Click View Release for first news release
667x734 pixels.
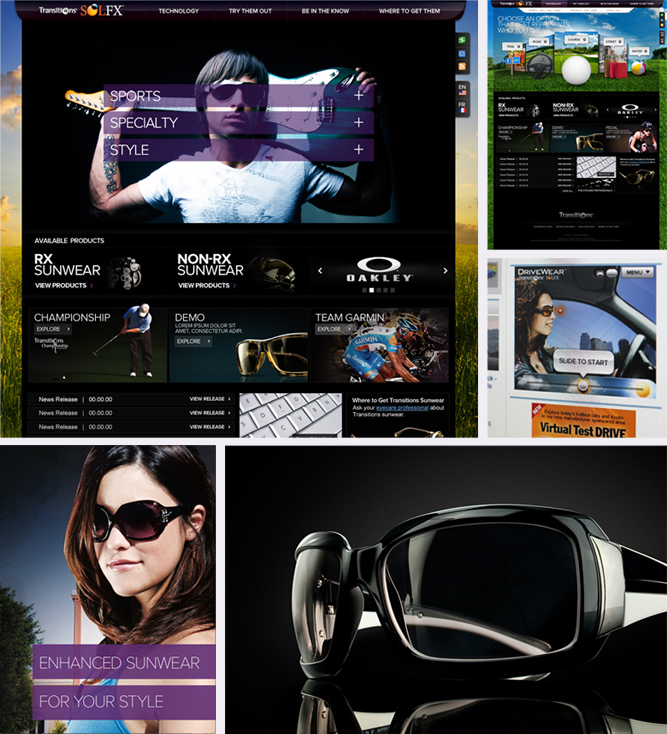210,399
